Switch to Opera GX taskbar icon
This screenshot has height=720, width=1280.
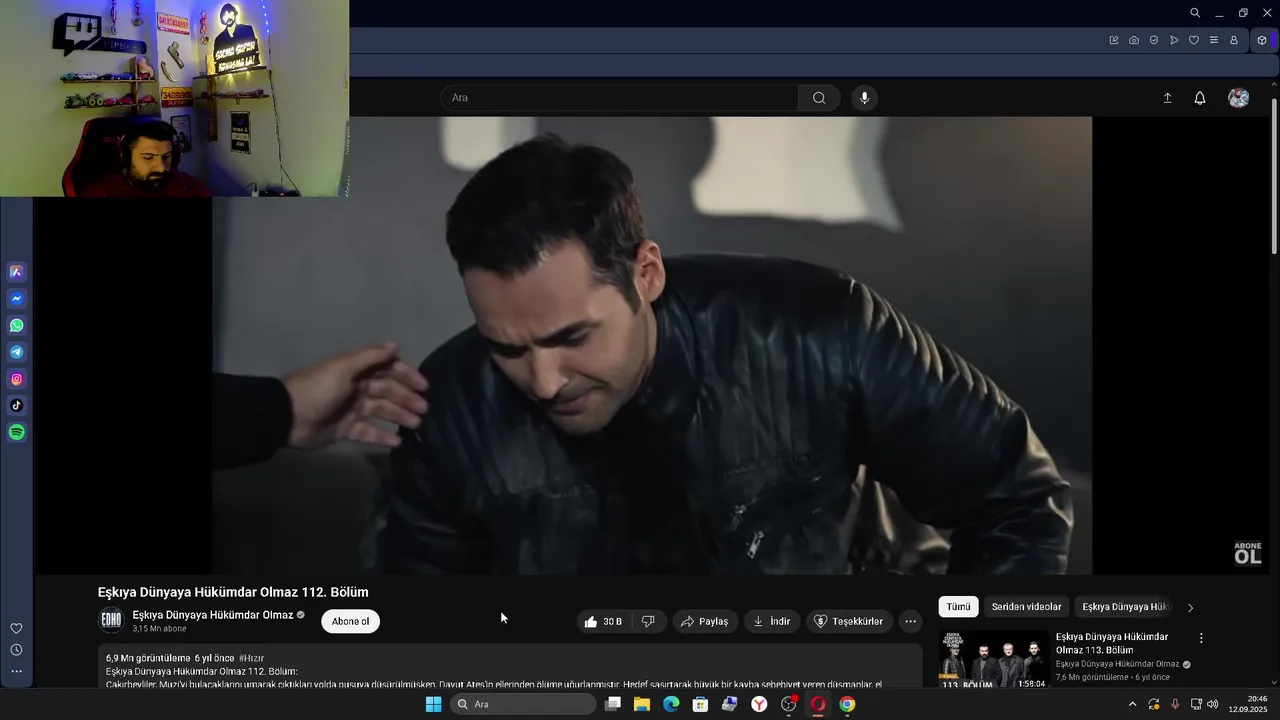click(x=818, y=704)
